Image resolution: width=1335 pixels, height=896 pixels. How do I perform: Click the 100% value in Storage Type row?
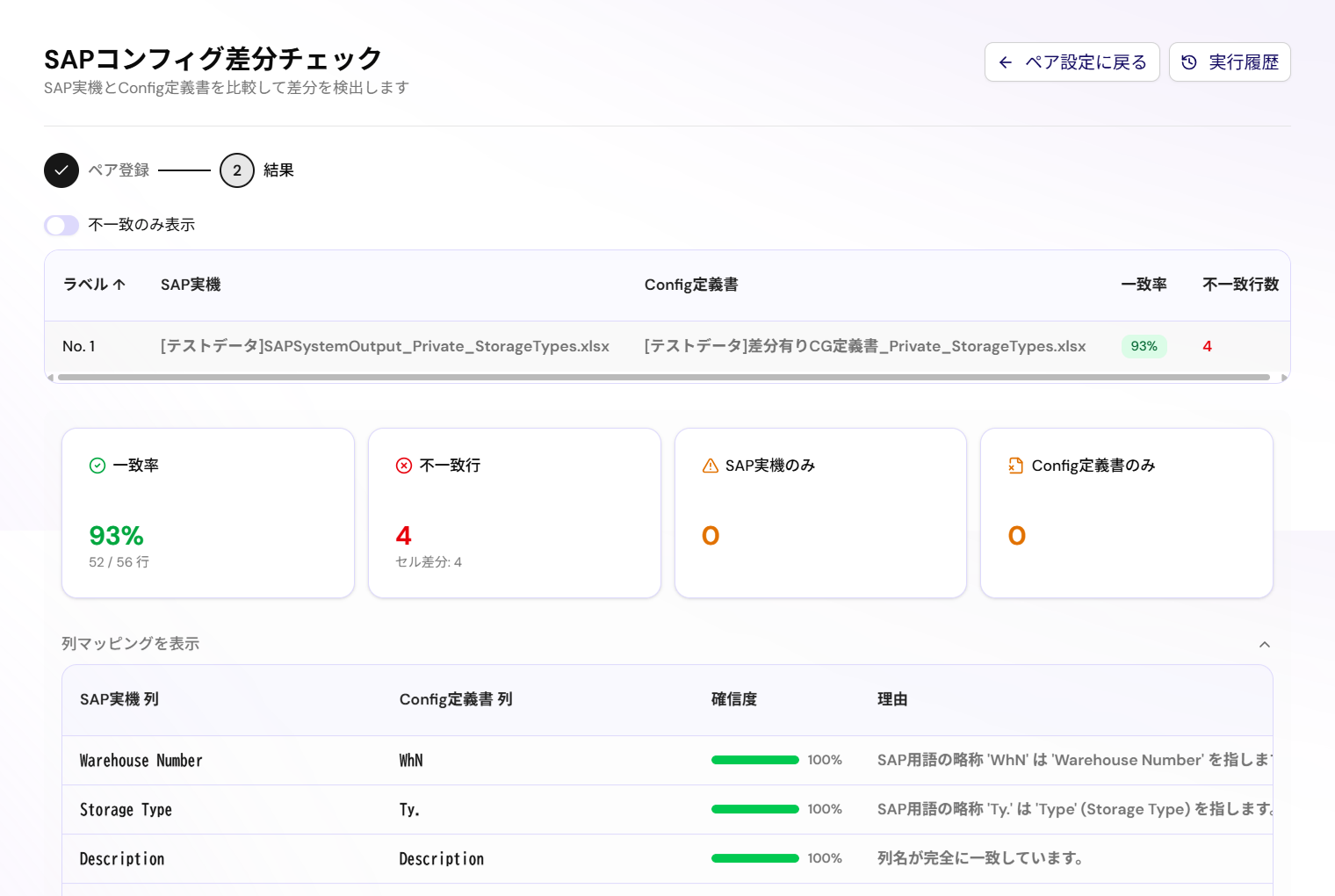(x=825, y=809)
